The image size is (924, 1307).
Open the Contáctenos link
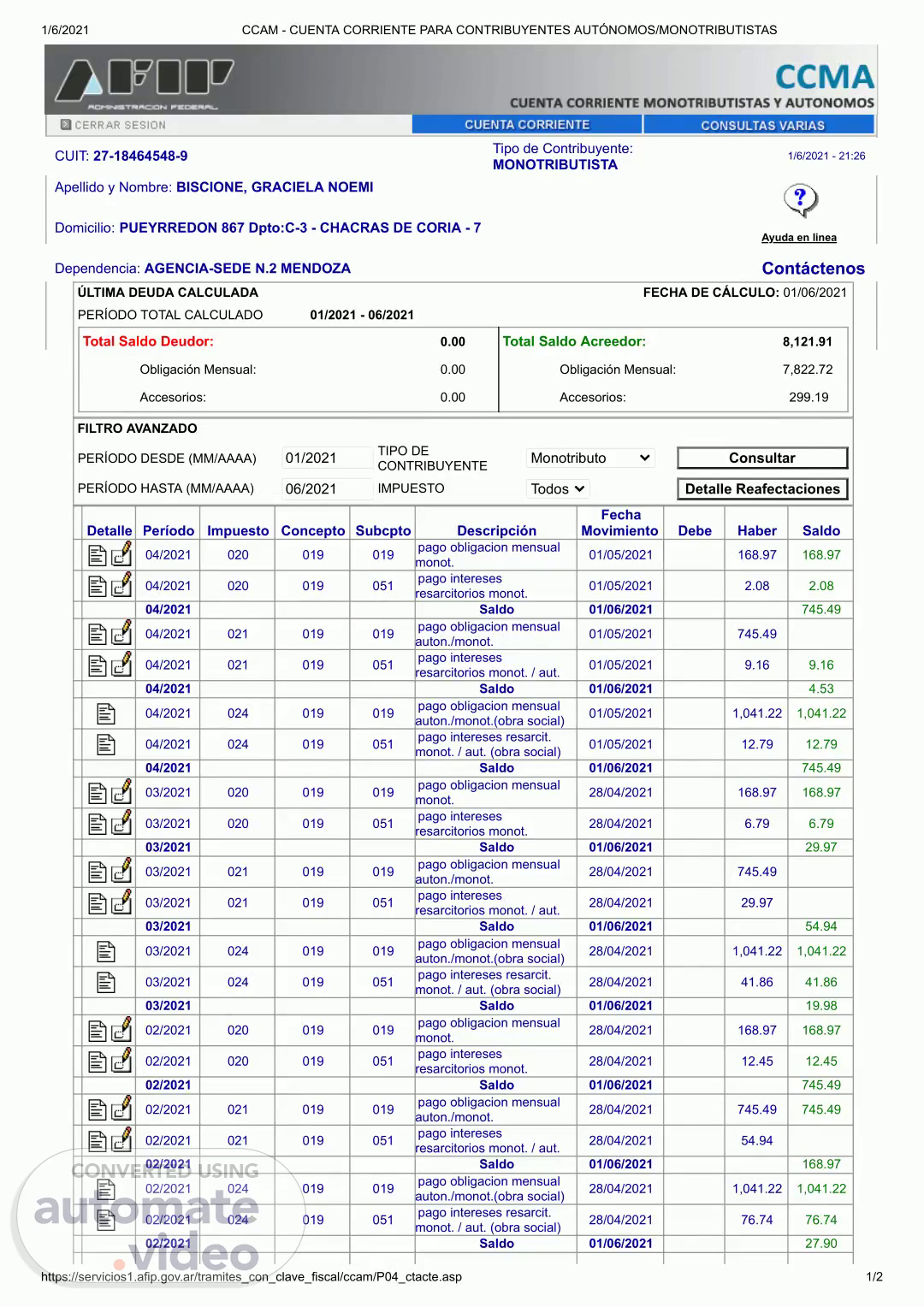click(814, 269)
